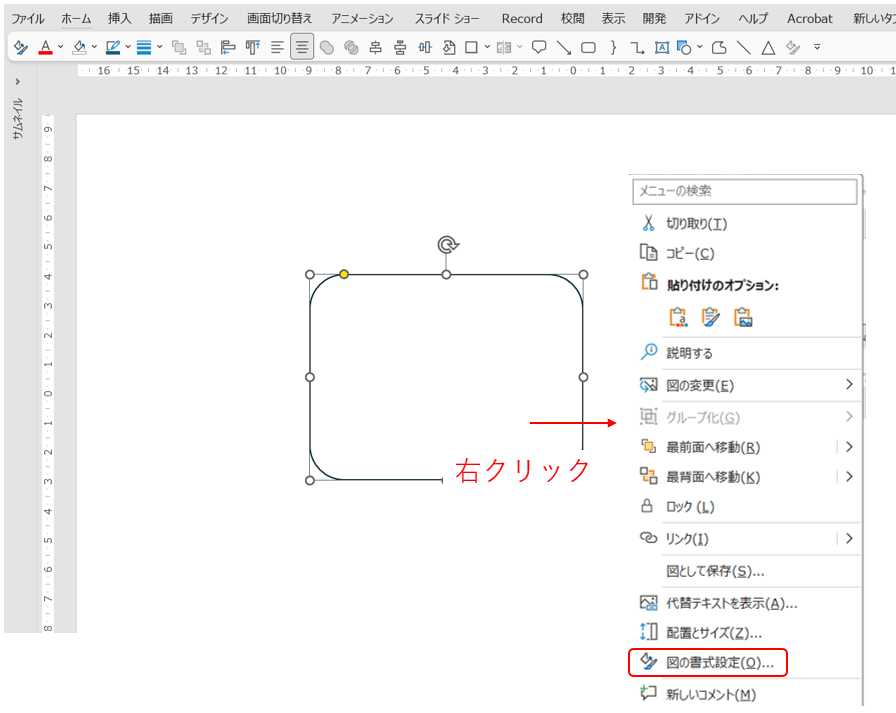896x713 pixels.
Task: Insert arrow line shape
Action: [x=563, y=47]
